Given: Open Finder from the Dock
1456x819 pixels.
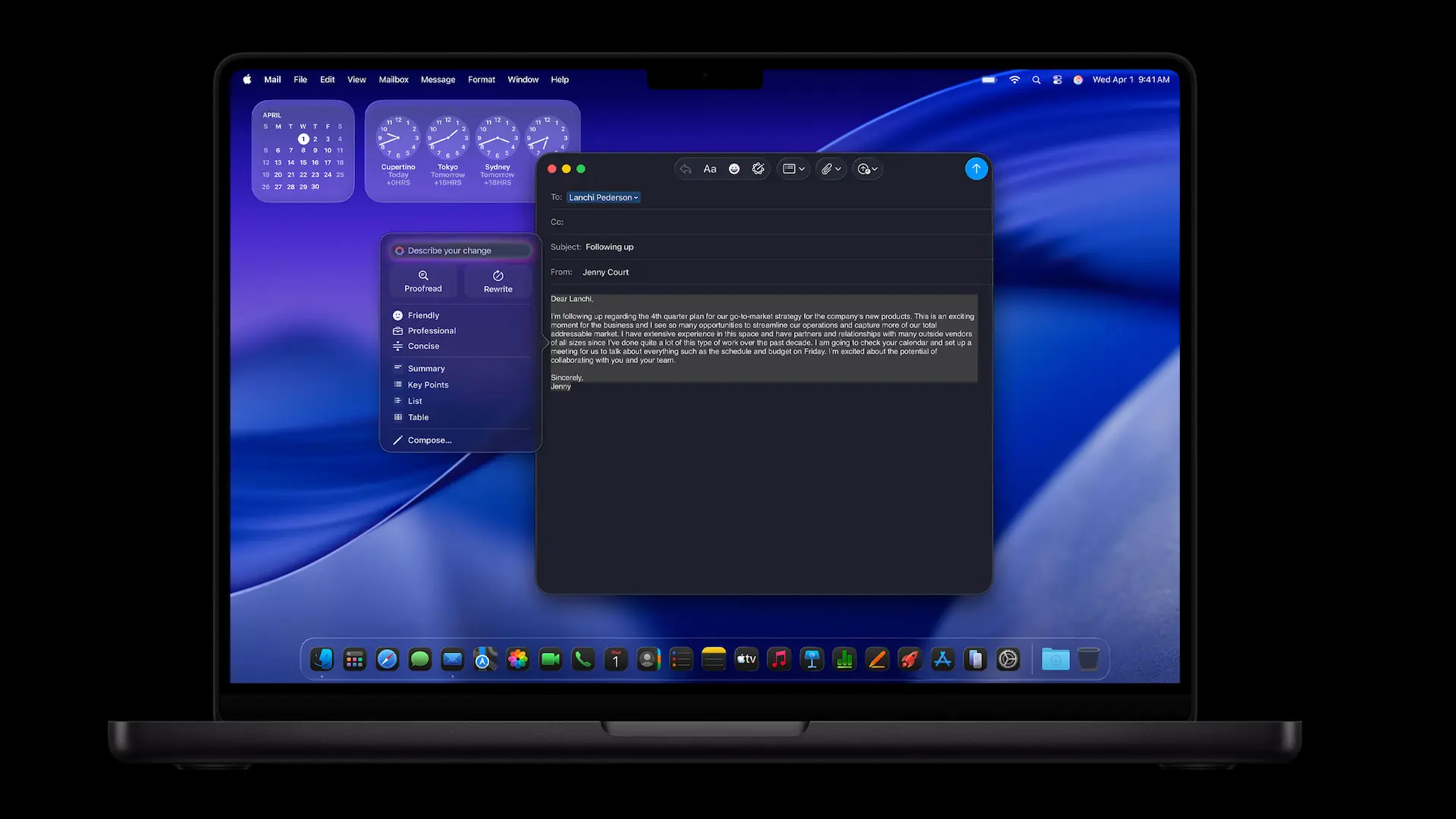Looking at the screenshot, I should point(322,659).
